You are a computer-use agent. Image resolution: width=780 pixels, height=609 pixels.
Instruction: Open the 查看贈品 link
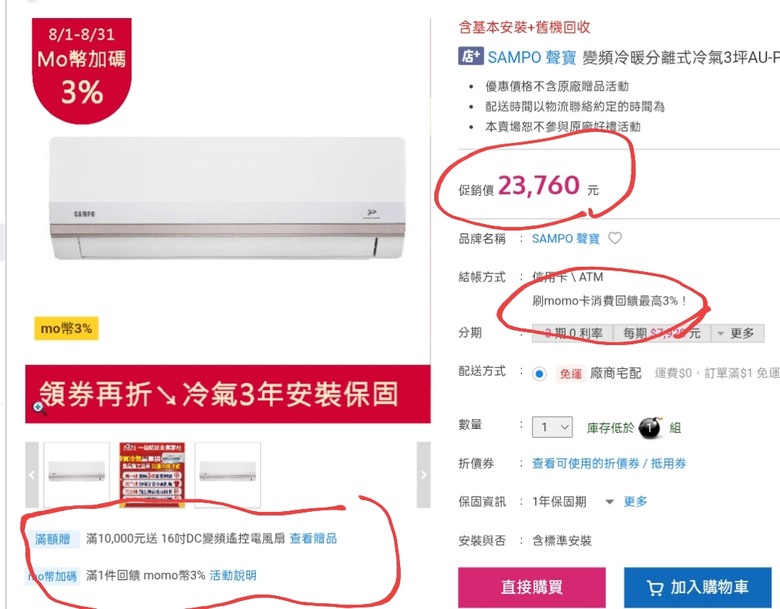click(x=313, y=538)
